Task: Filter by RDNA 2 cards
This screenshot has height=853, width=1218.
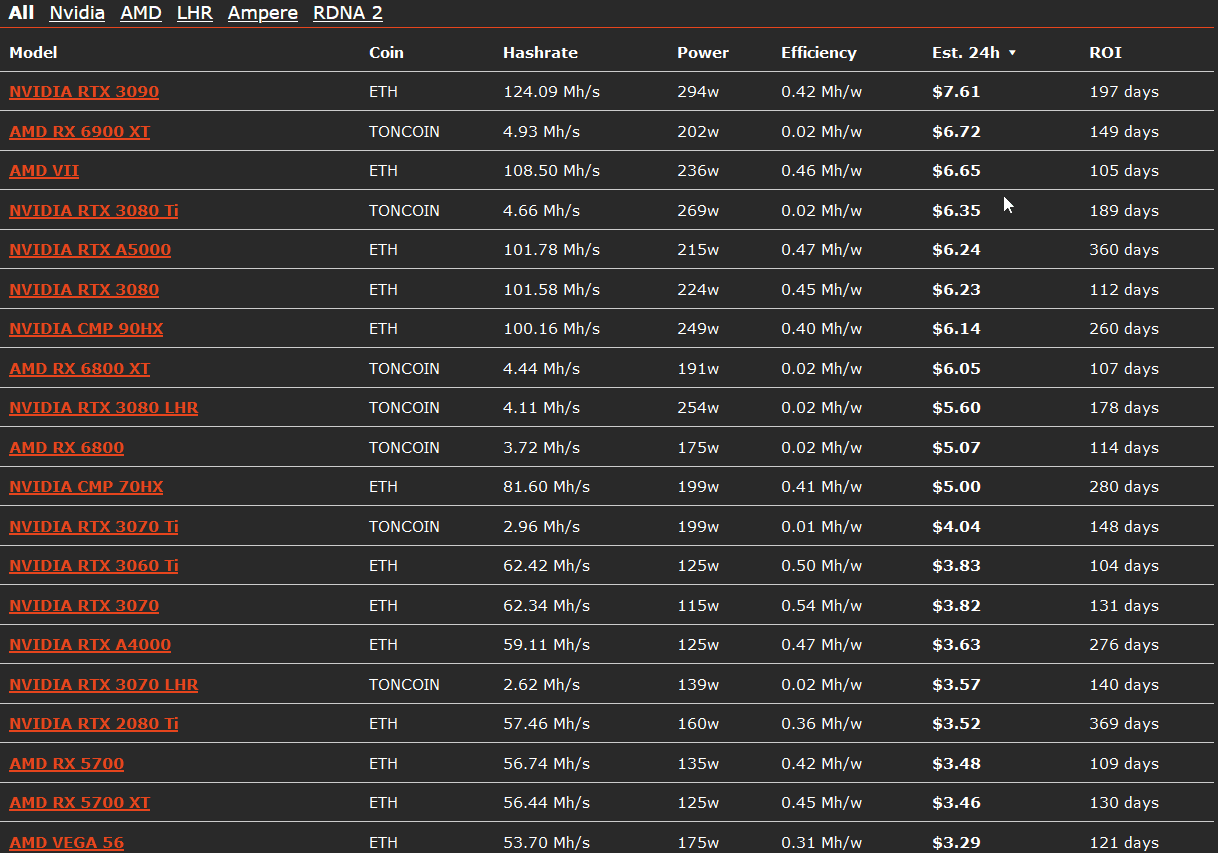Action: tap(348, 13)
